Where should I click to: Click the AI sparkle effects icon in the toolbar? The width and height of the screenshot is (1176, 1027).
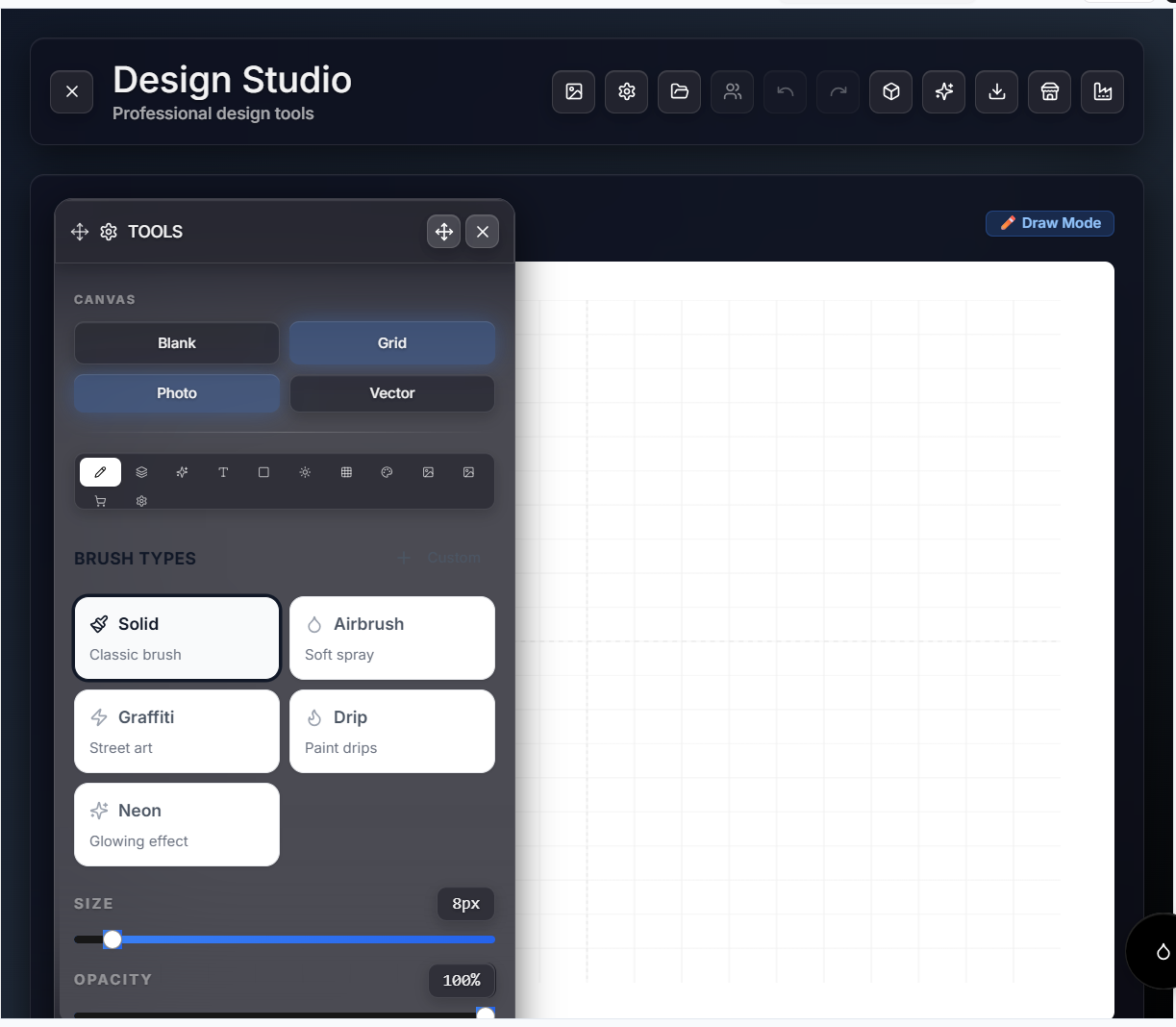(x=943, y=91)
